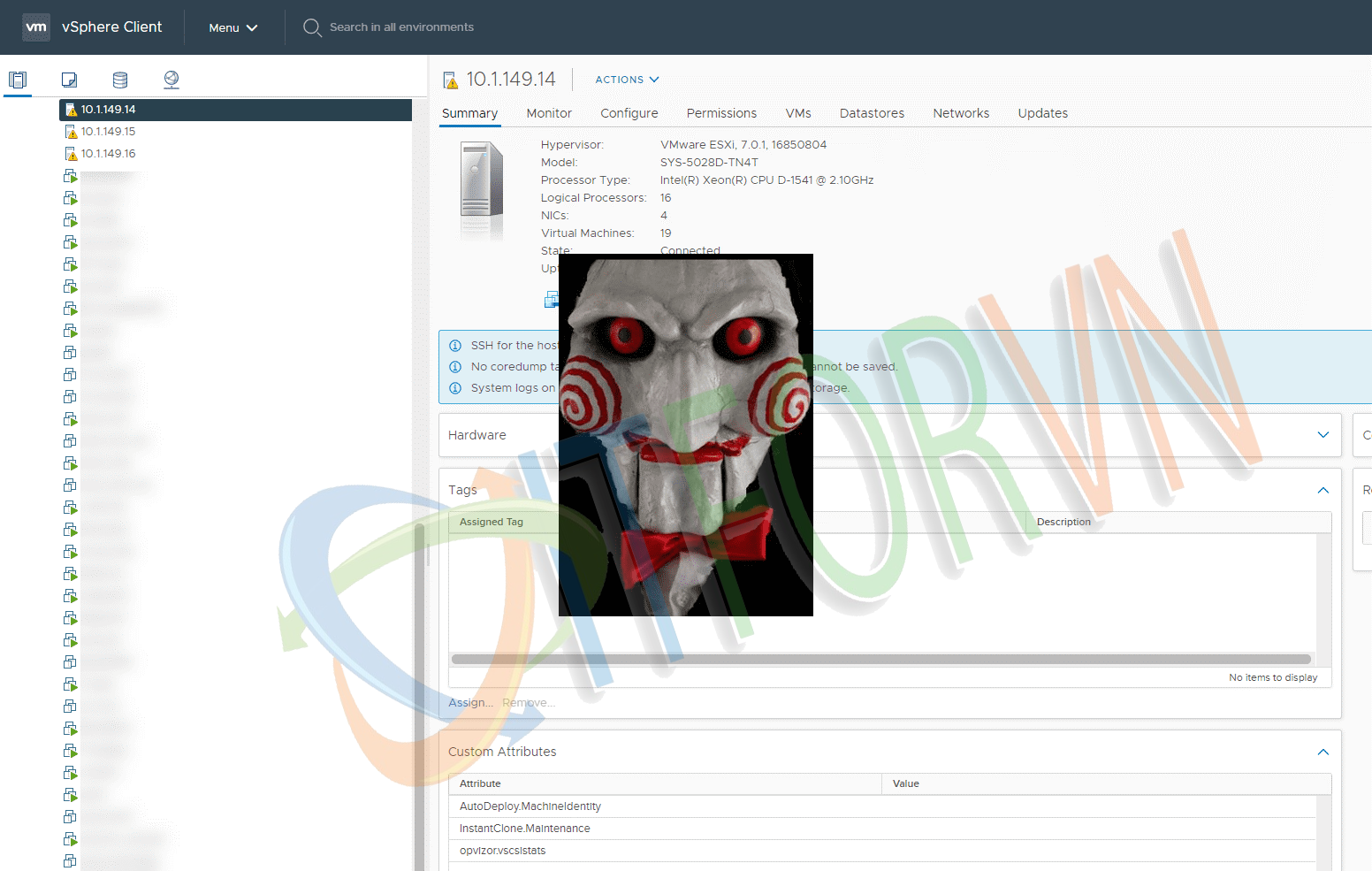This screenshot has width=1372, height=871.
Task: Open the Configure tab
Action: pos(629,113)
